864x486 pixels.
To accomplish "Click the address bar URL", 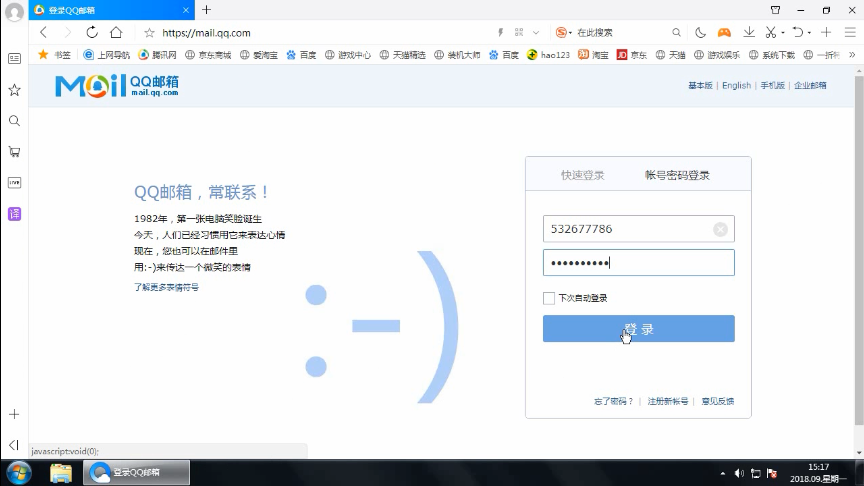I will pos(206,33).
